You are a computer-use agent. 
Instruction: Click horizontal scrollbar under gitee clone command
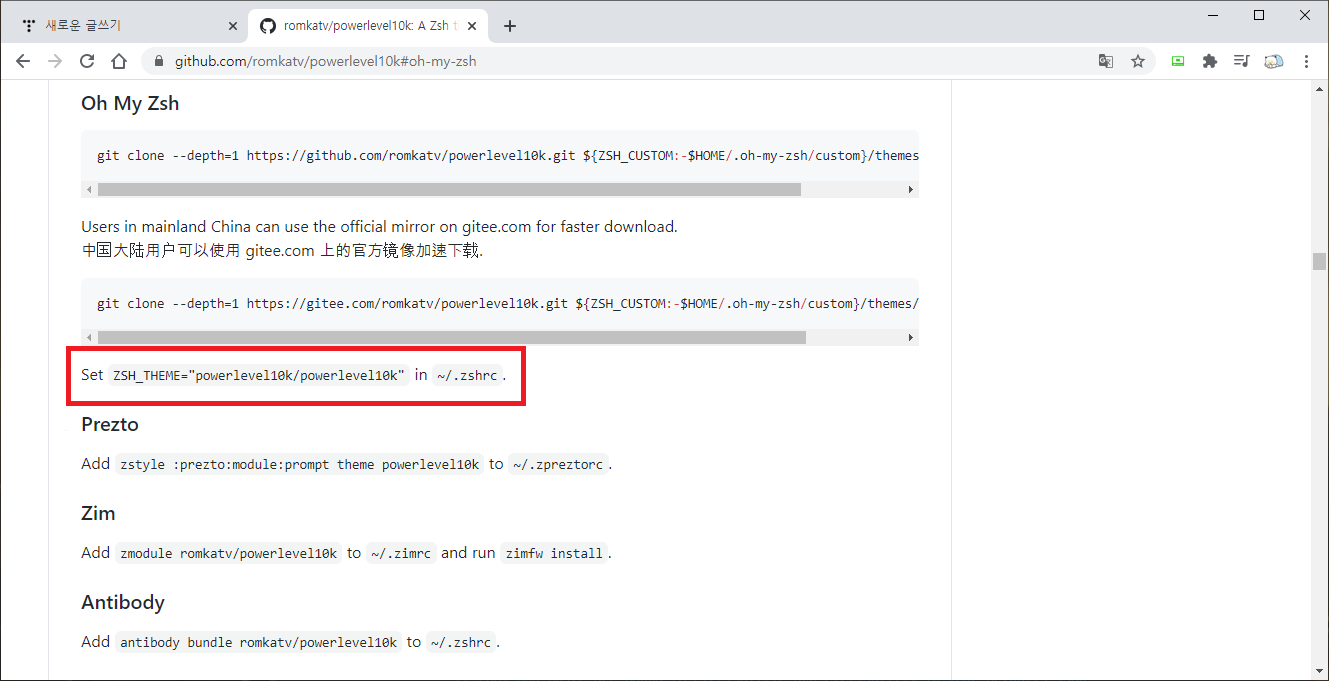click(x=451, y=338)
